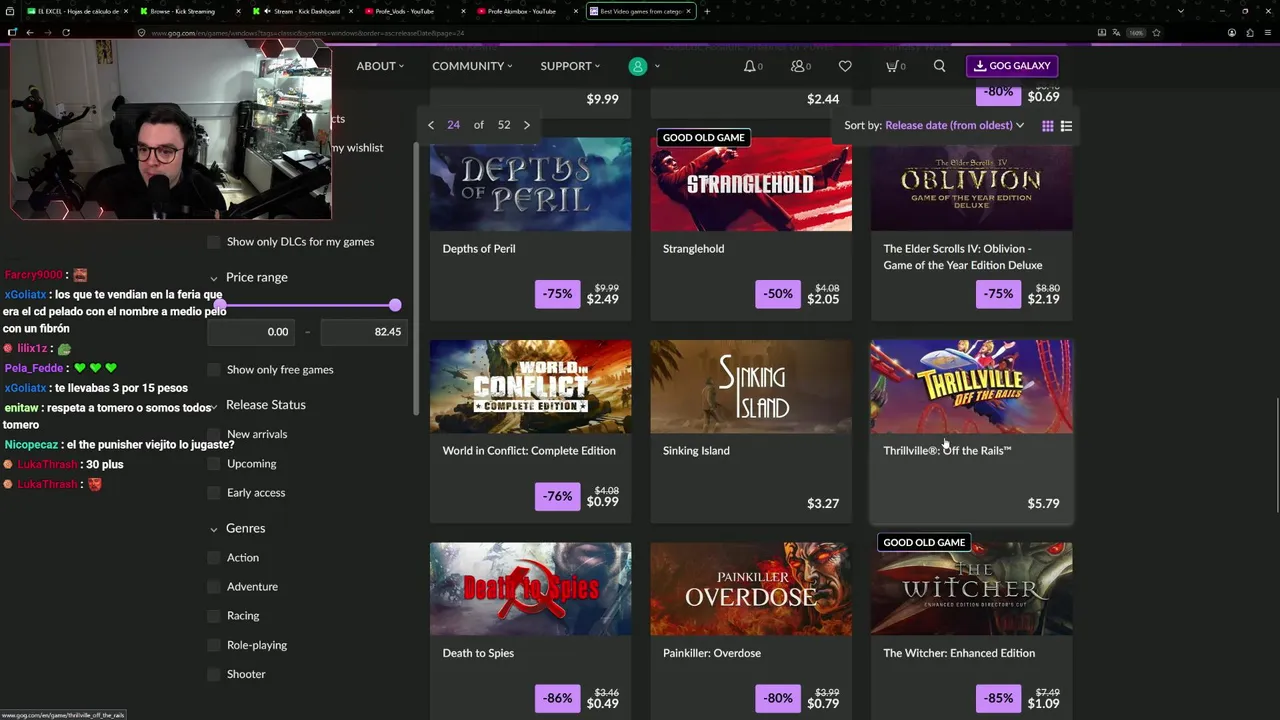1280x720 pixels.
Task: Check the Adventure genre filter
Action: [214, 587]
